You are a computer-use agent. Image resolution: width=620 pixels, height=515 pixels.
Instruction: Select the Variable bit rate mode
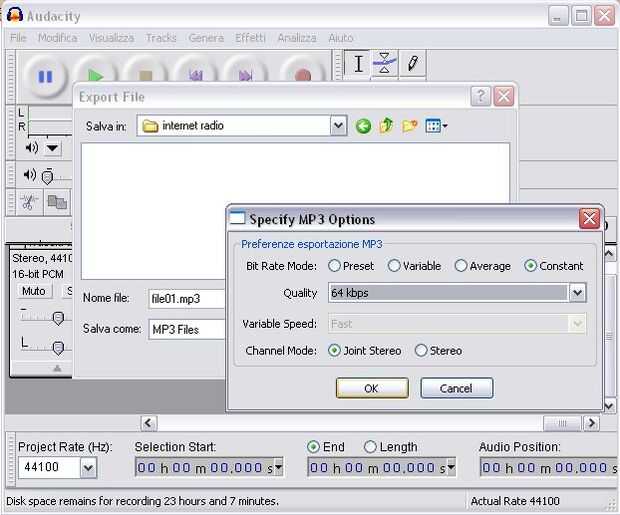394,266
